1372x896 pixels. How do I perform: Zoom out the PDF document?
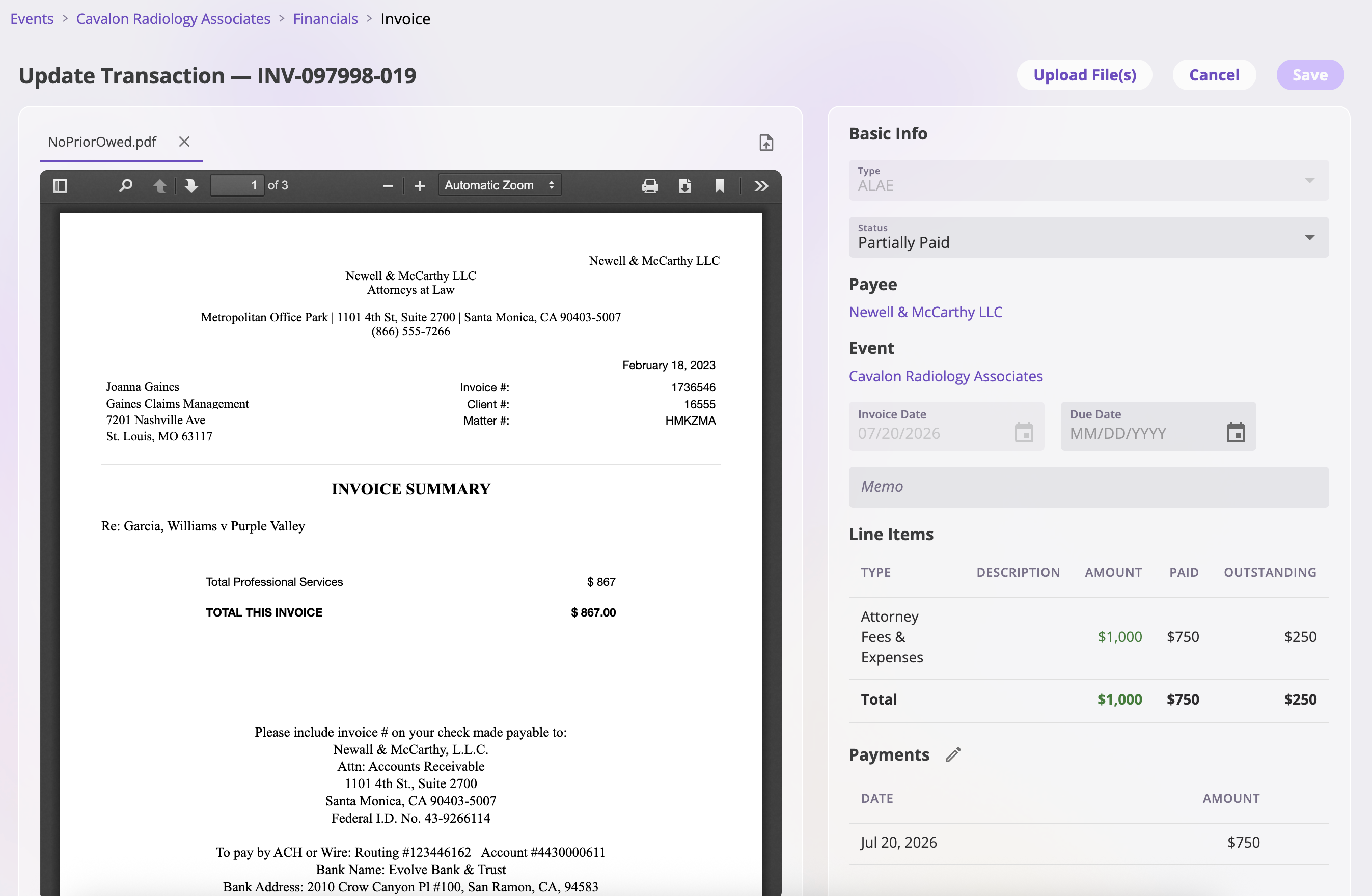point(388,185)
